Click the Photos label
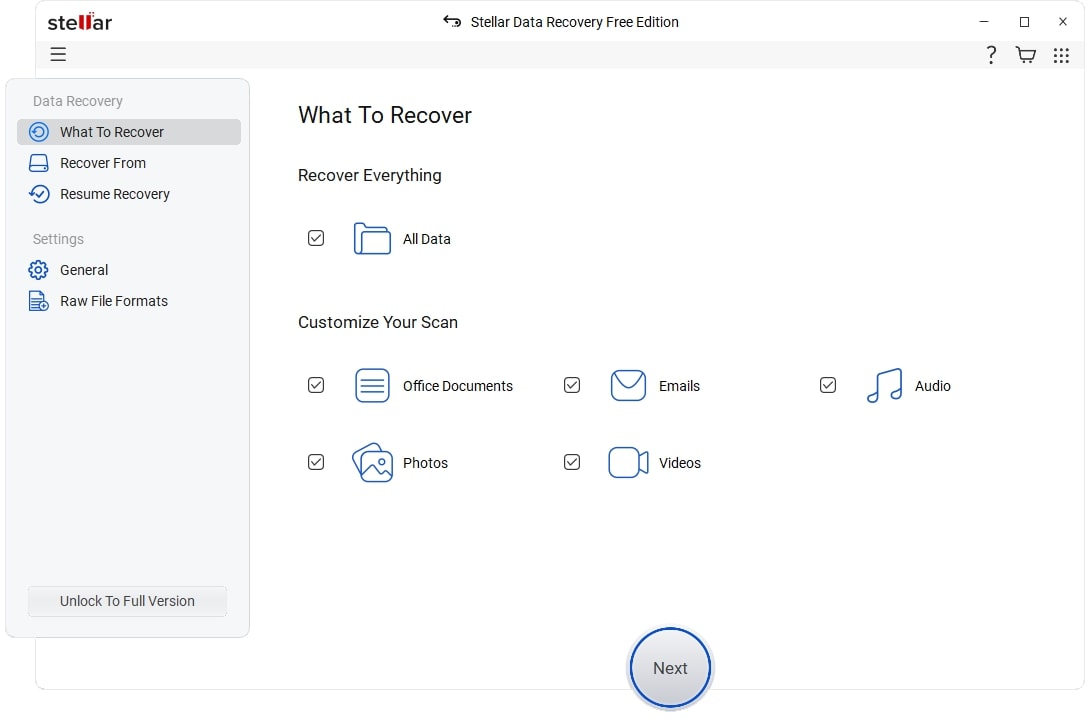The height and width of the screenshot is (719, 1085). [425, 463]
